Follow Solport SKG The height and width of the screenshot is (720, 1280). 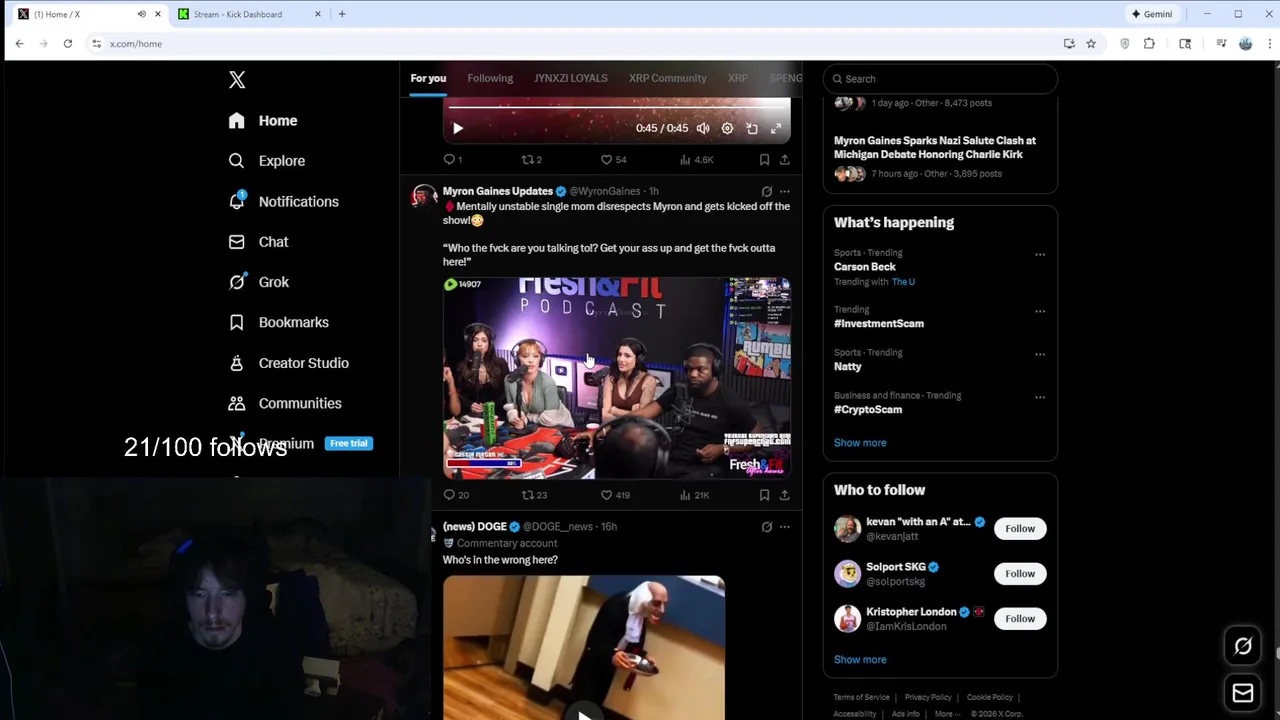click(x=1020, y=573)
